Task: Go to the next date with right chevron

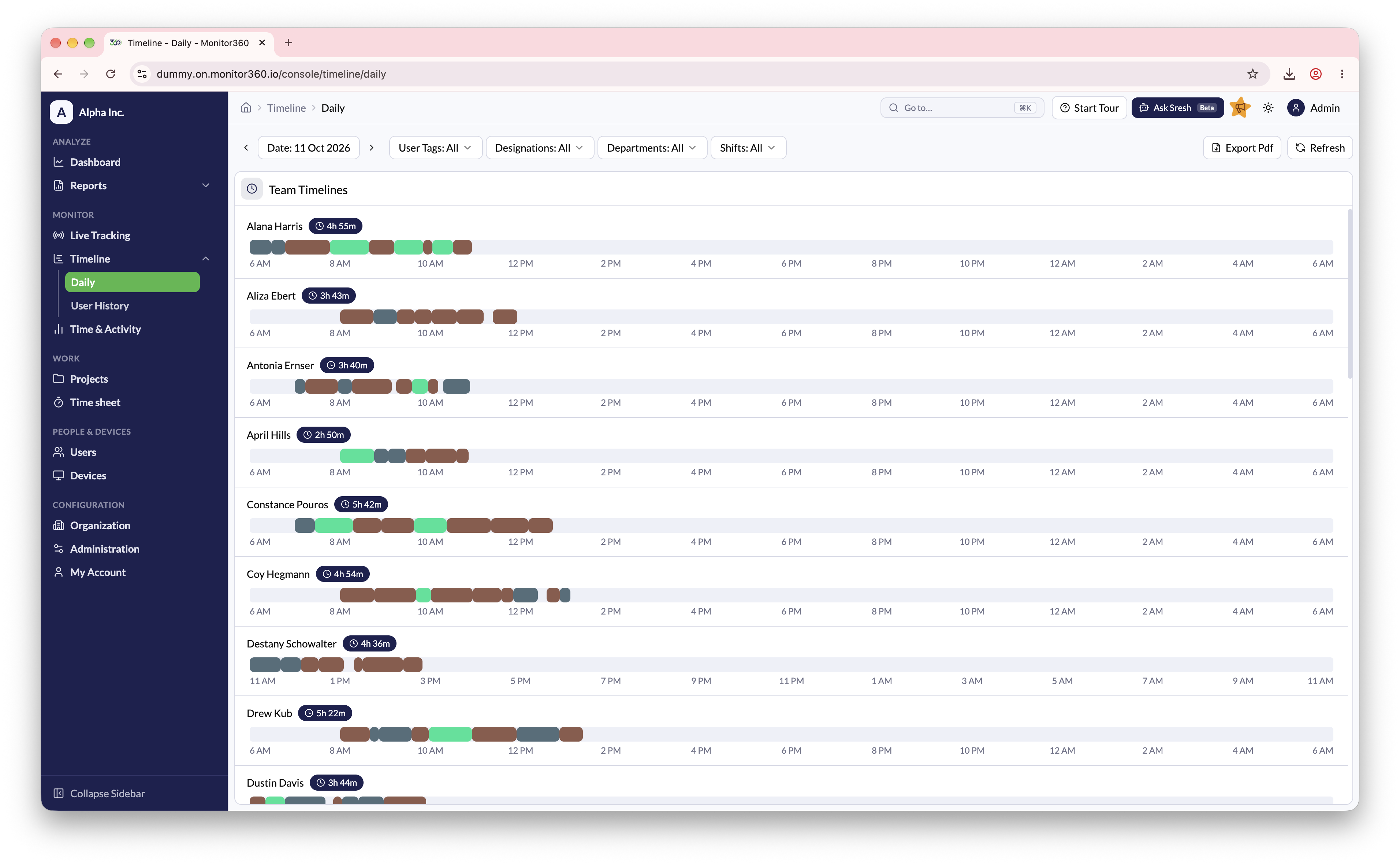Action: 372,148
